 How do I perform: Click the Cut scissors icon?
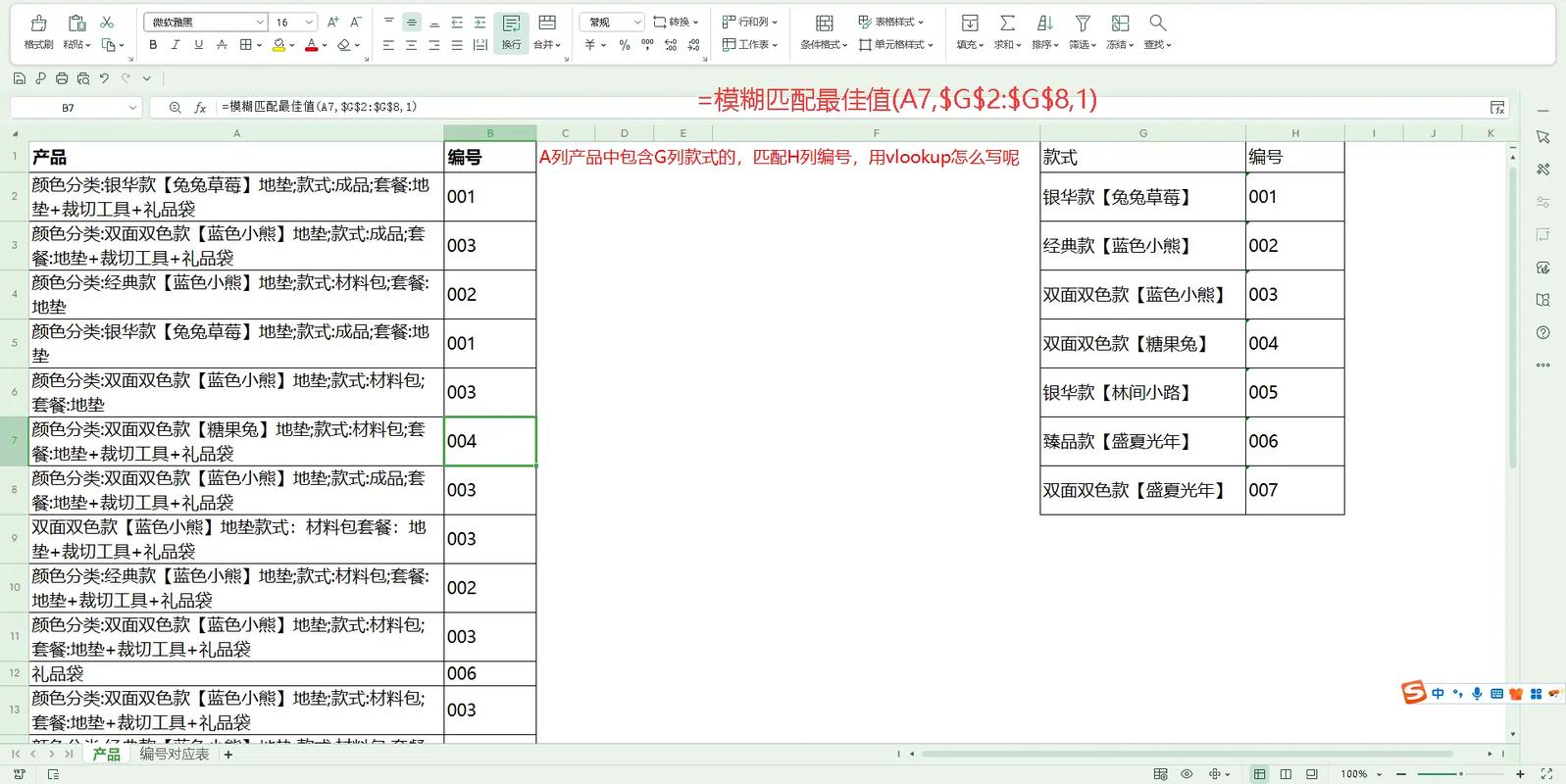tap(107, 22)
